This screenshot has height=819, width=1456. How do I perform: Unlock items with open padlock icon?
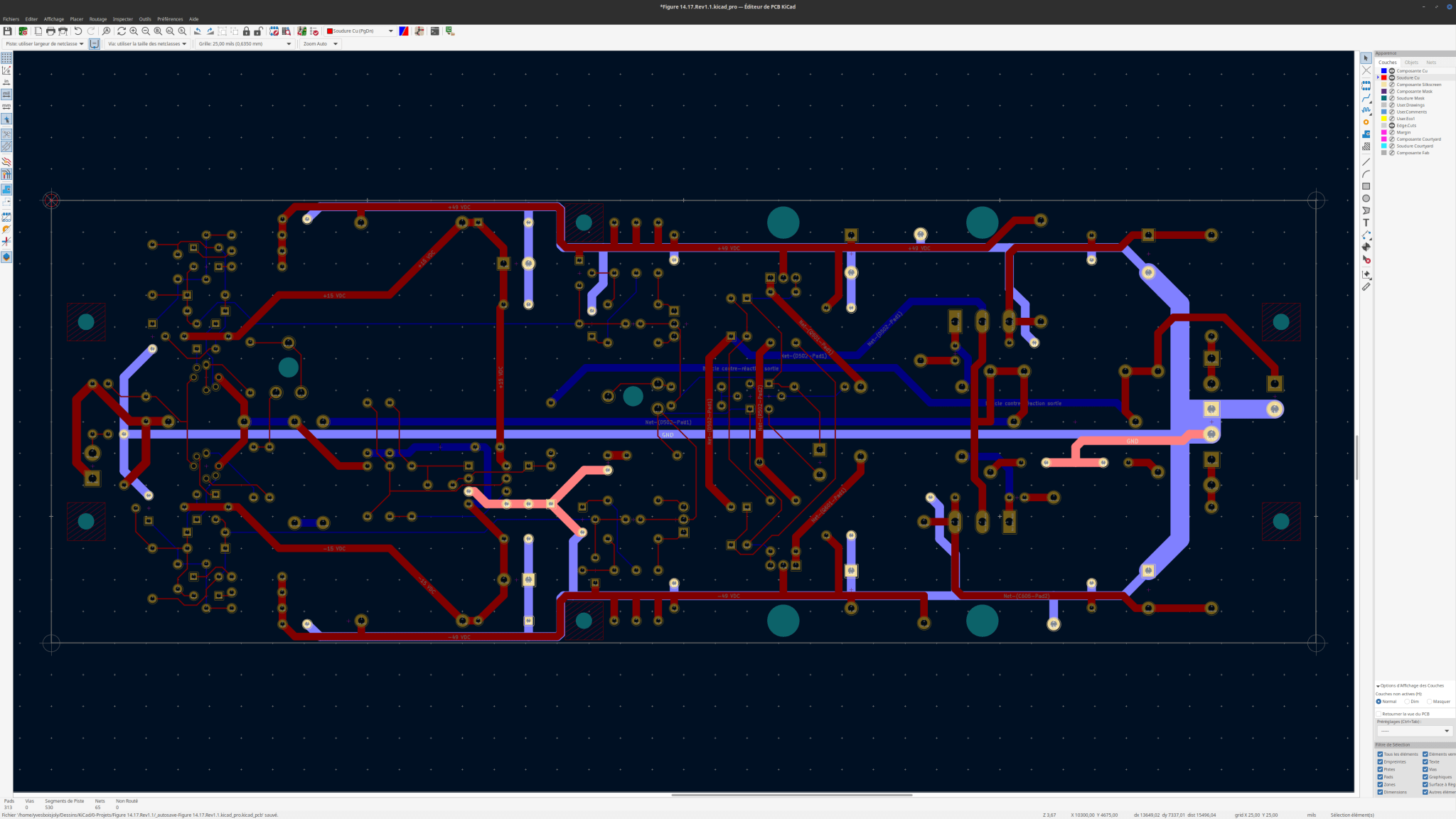click(259, 31)
